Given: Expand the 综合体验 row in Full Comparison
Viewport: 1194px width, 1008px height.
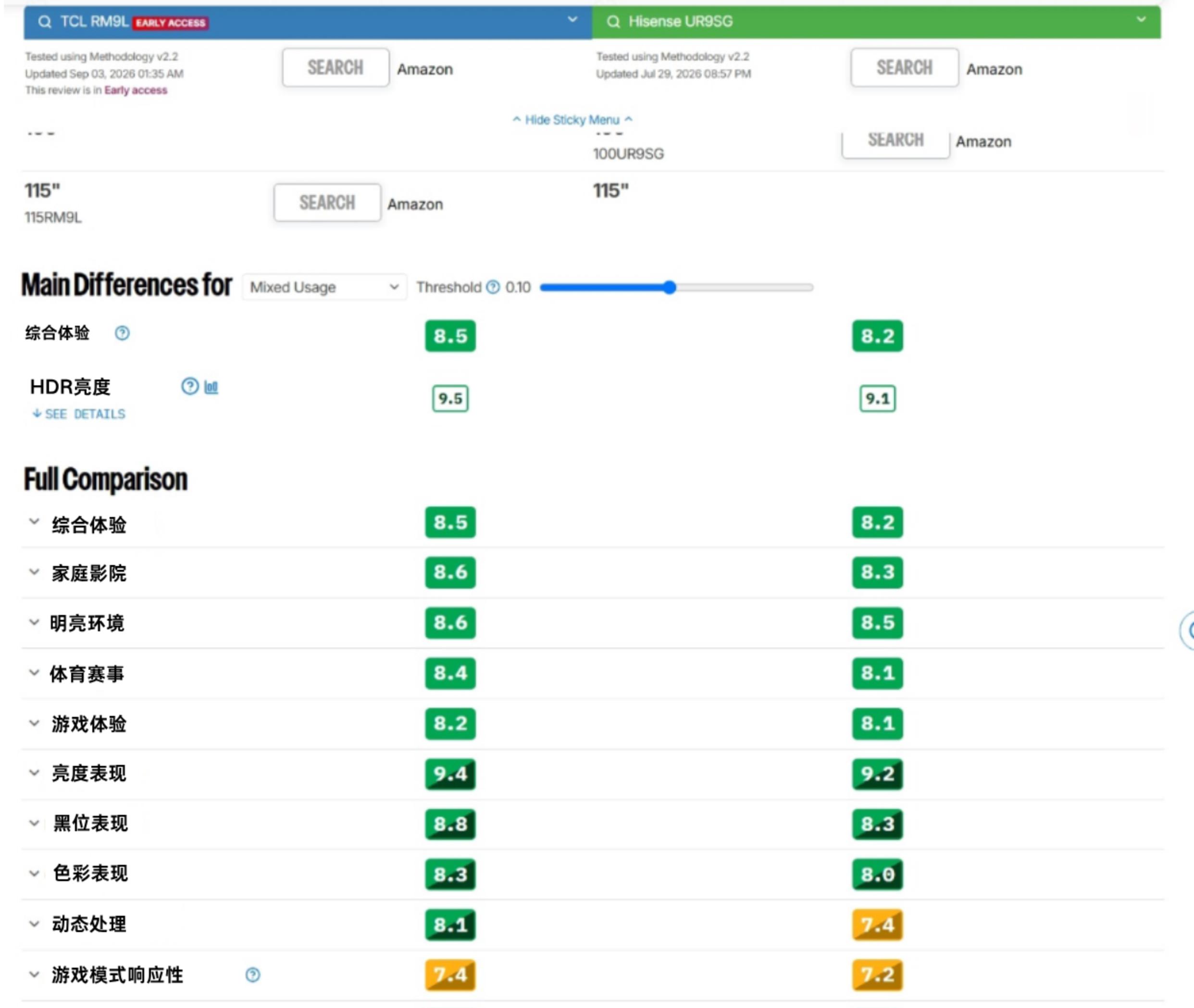Looking at the screenshot, I should coord(34,522).
